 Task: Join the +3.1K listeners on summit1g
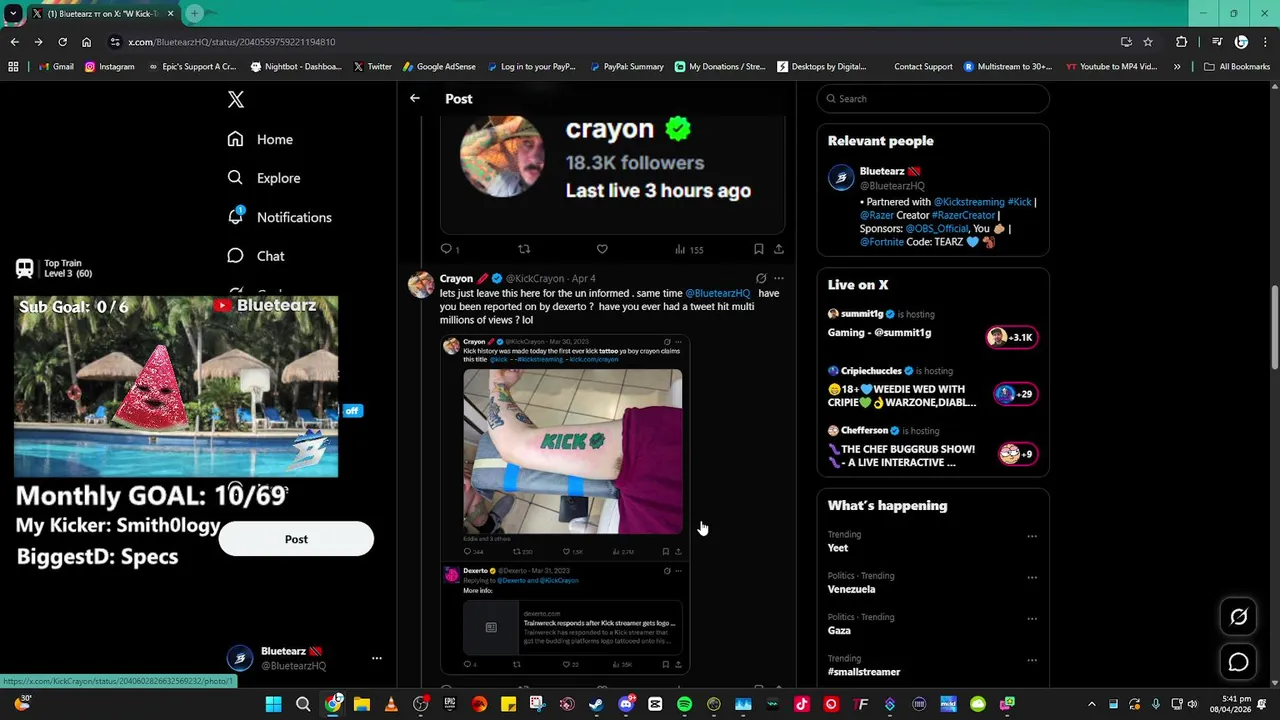coord(1011,337)
